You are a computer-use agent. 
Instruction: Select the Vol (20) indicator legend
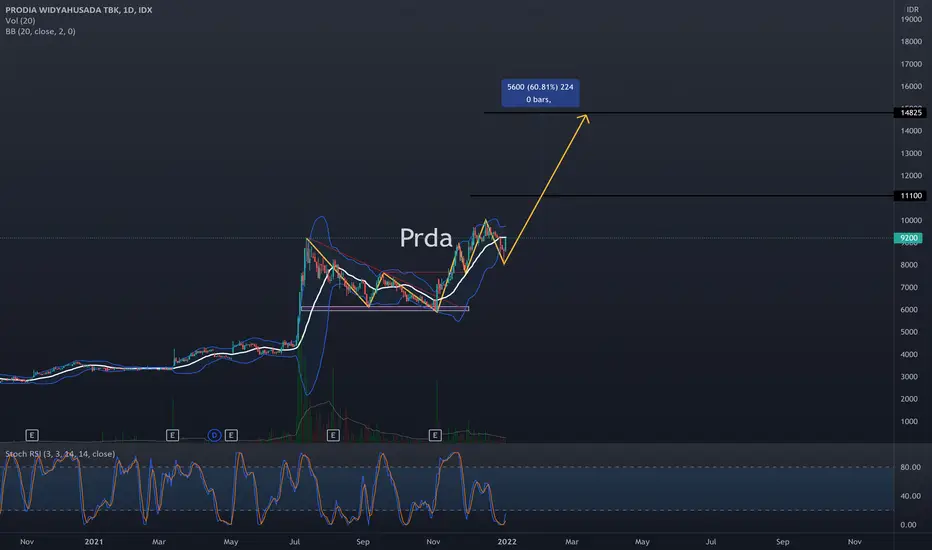click(x=20, y=21)
